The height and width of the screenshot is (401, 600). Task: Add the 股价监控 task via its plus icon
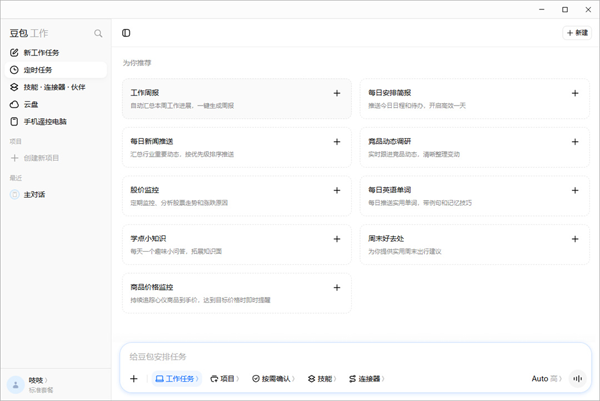pos(337,190)
